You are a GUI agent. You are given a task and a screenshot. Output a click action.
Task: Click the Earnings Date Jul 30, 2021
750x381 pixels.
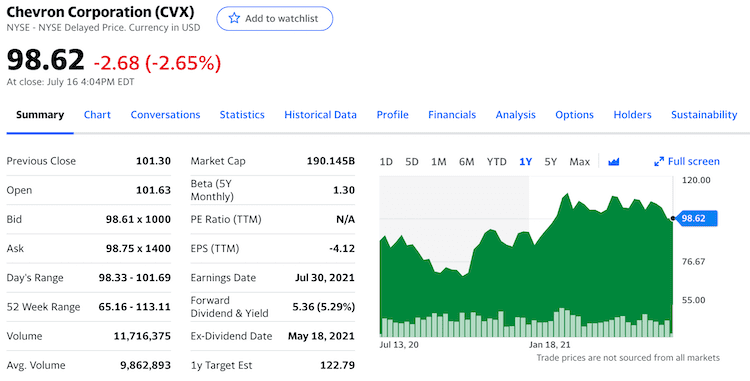(325, 278)
